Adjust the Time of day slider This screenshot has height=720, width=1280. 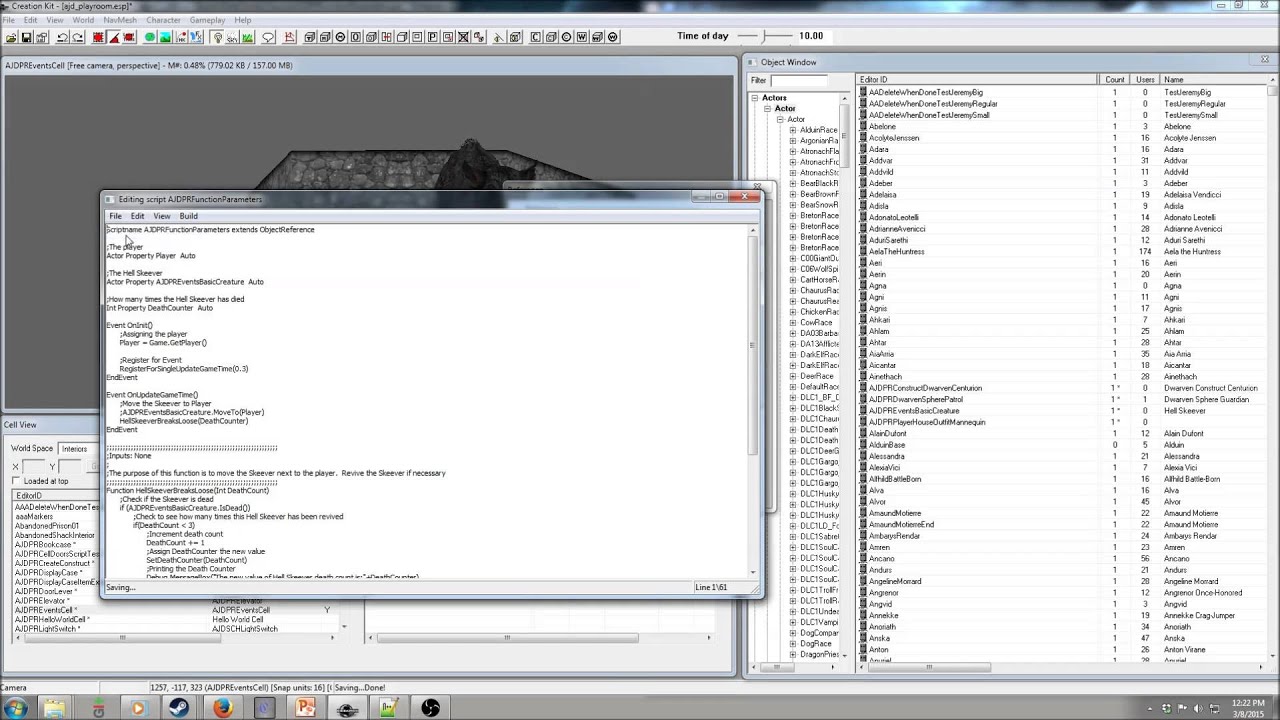click(x=764, y=36)
